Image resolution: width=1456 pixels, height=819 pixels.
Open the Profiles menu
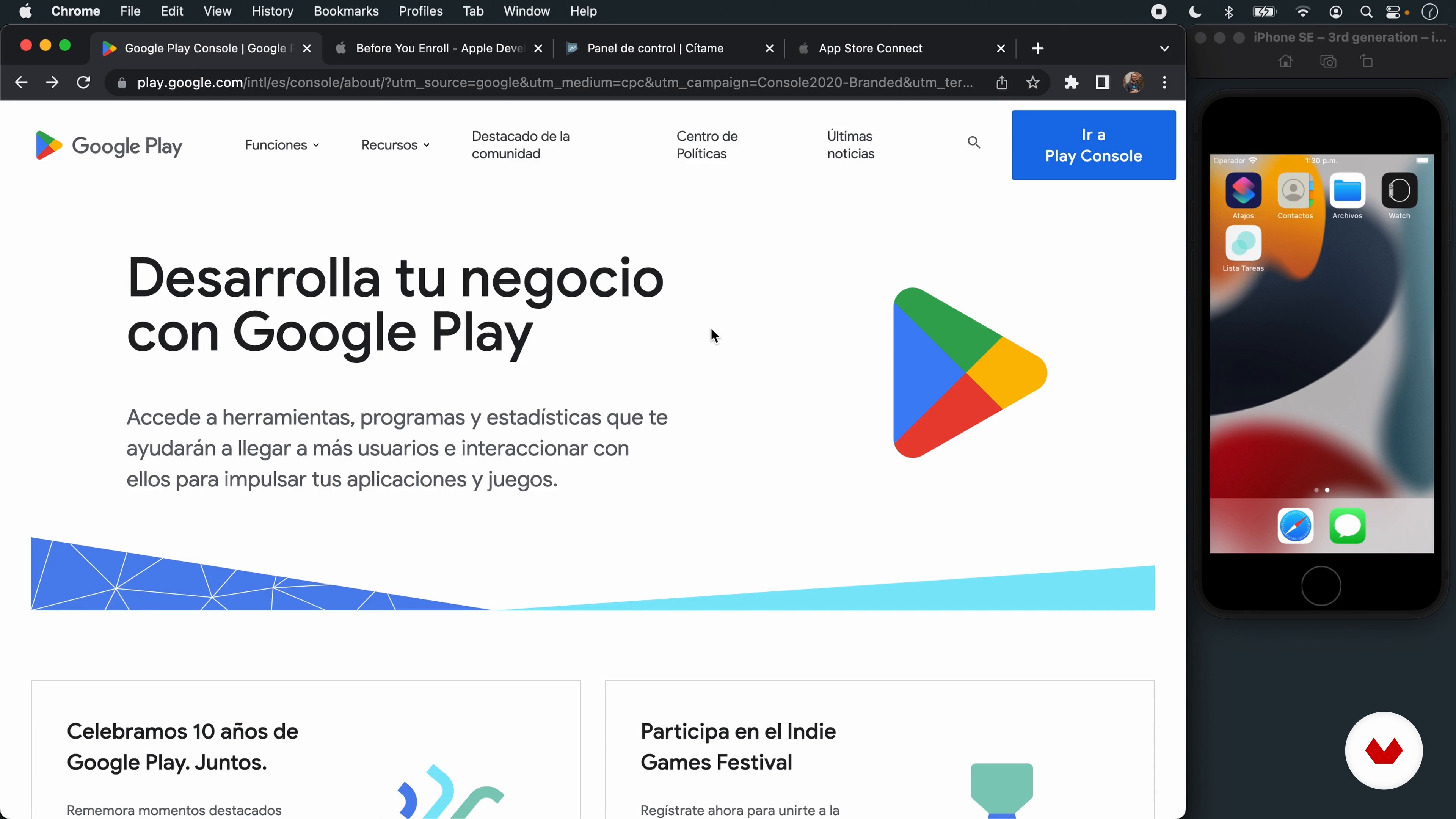[420, 11]
